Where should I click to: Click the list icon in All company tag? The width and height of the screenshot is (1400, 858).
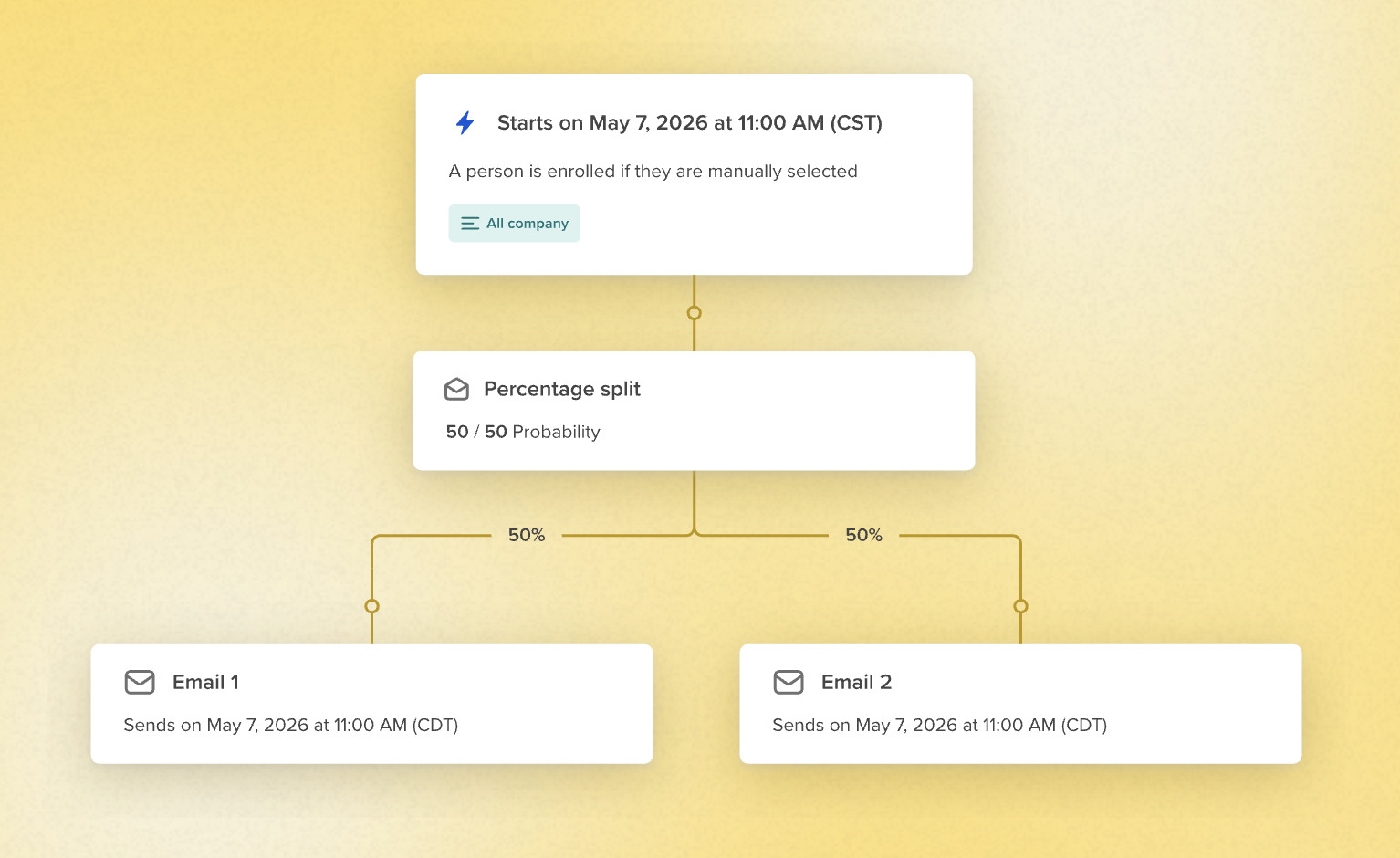click(470, 224)
